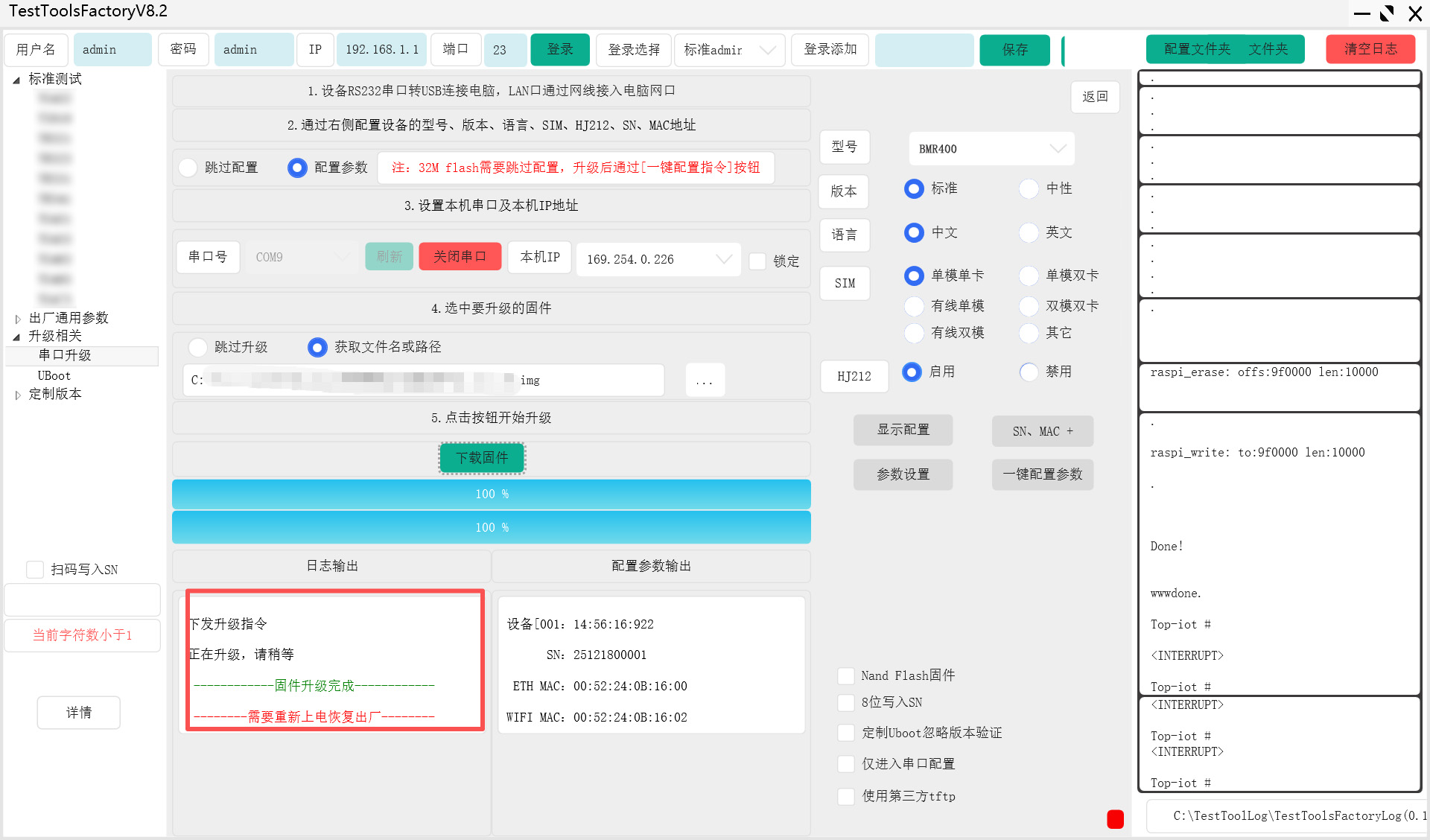Image resolution: width=1430 pixels, height=840 pixels.
Task: Expand the 出厂通用参数 tree node
Action: click(x=18, y=317)
